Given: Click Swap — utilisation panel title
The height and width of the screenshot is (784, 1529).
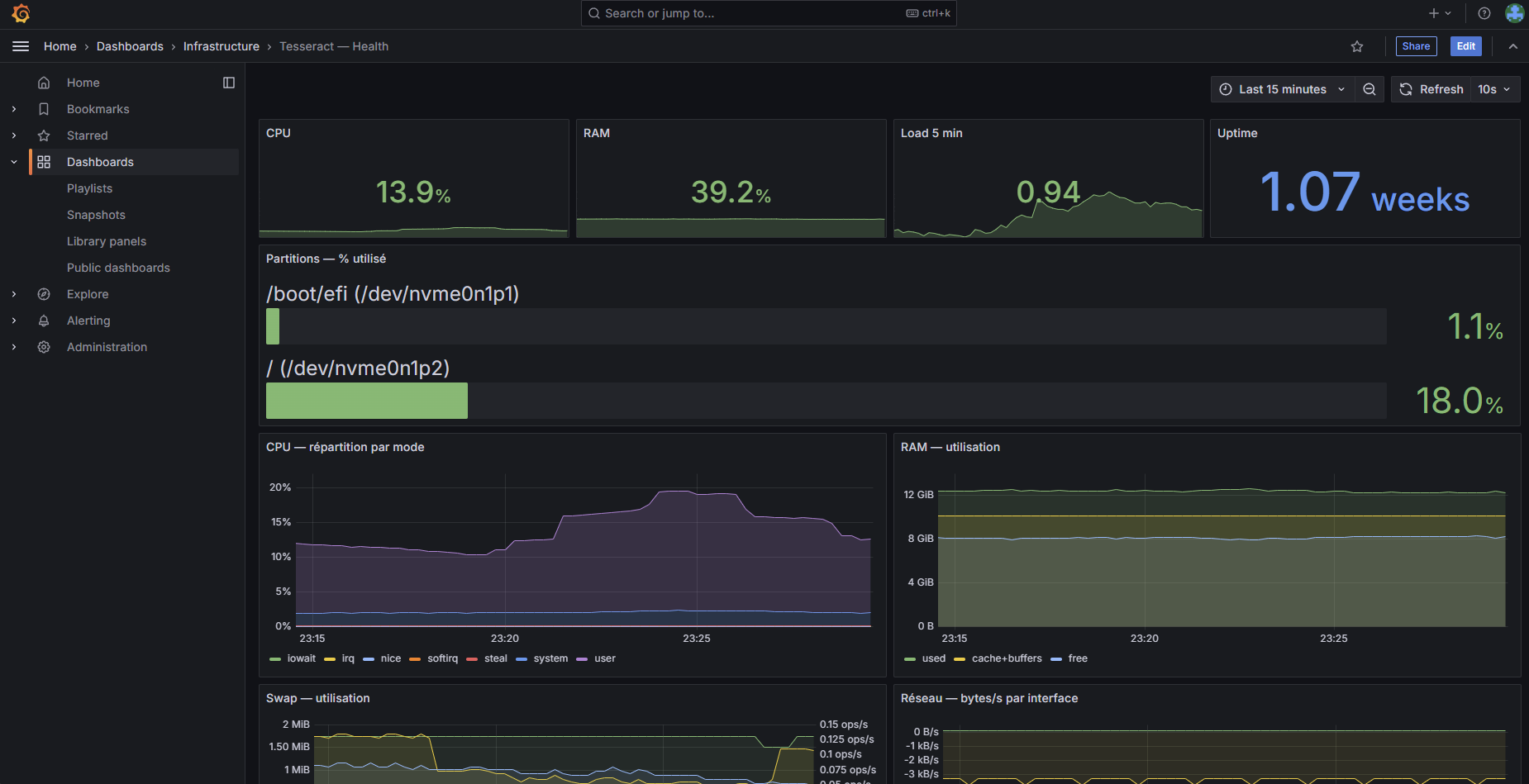Looking at the screenshot, I should (318, 698).
